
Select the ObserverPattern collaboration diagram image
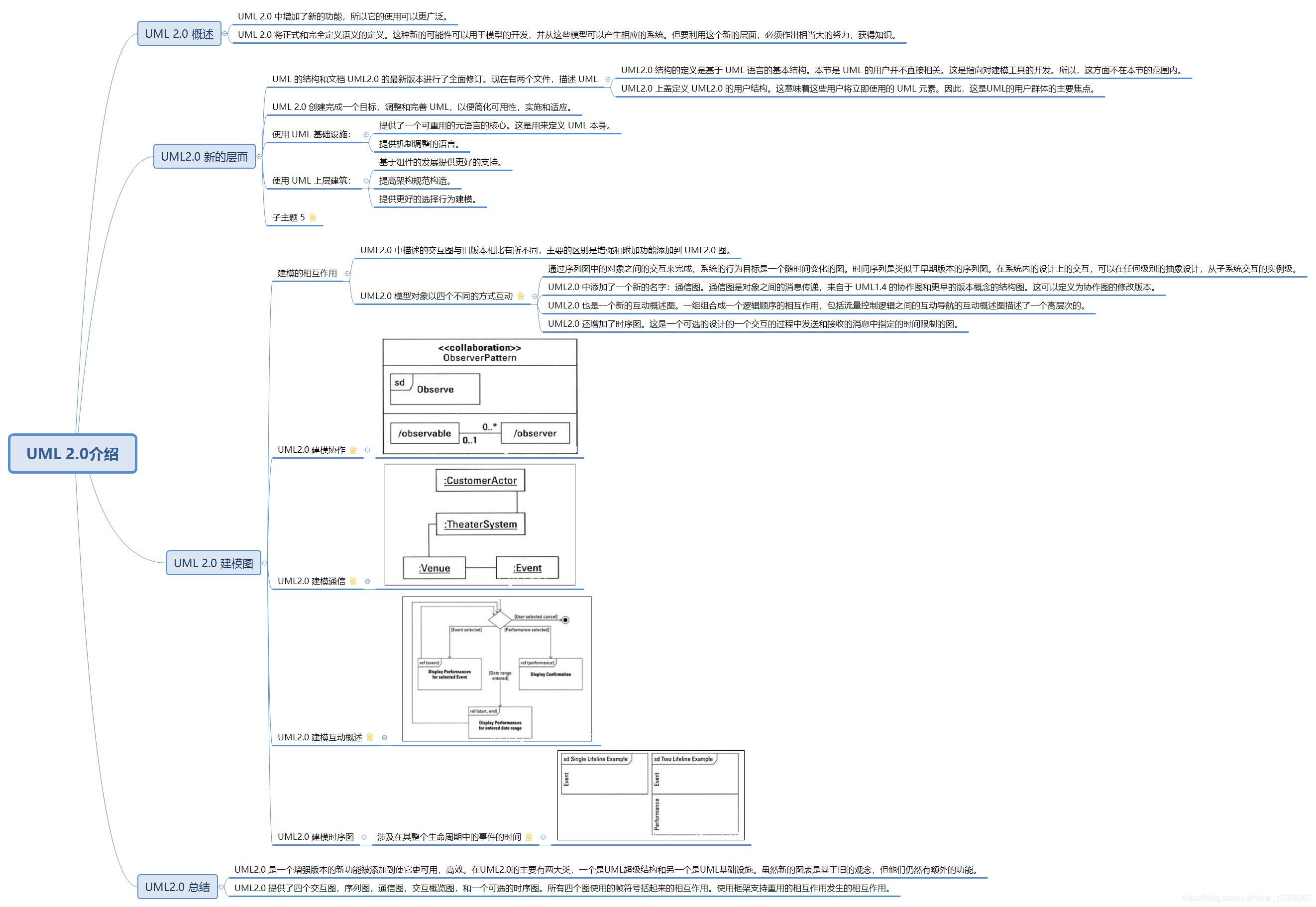pyautogui.click(x=480, y=397)
